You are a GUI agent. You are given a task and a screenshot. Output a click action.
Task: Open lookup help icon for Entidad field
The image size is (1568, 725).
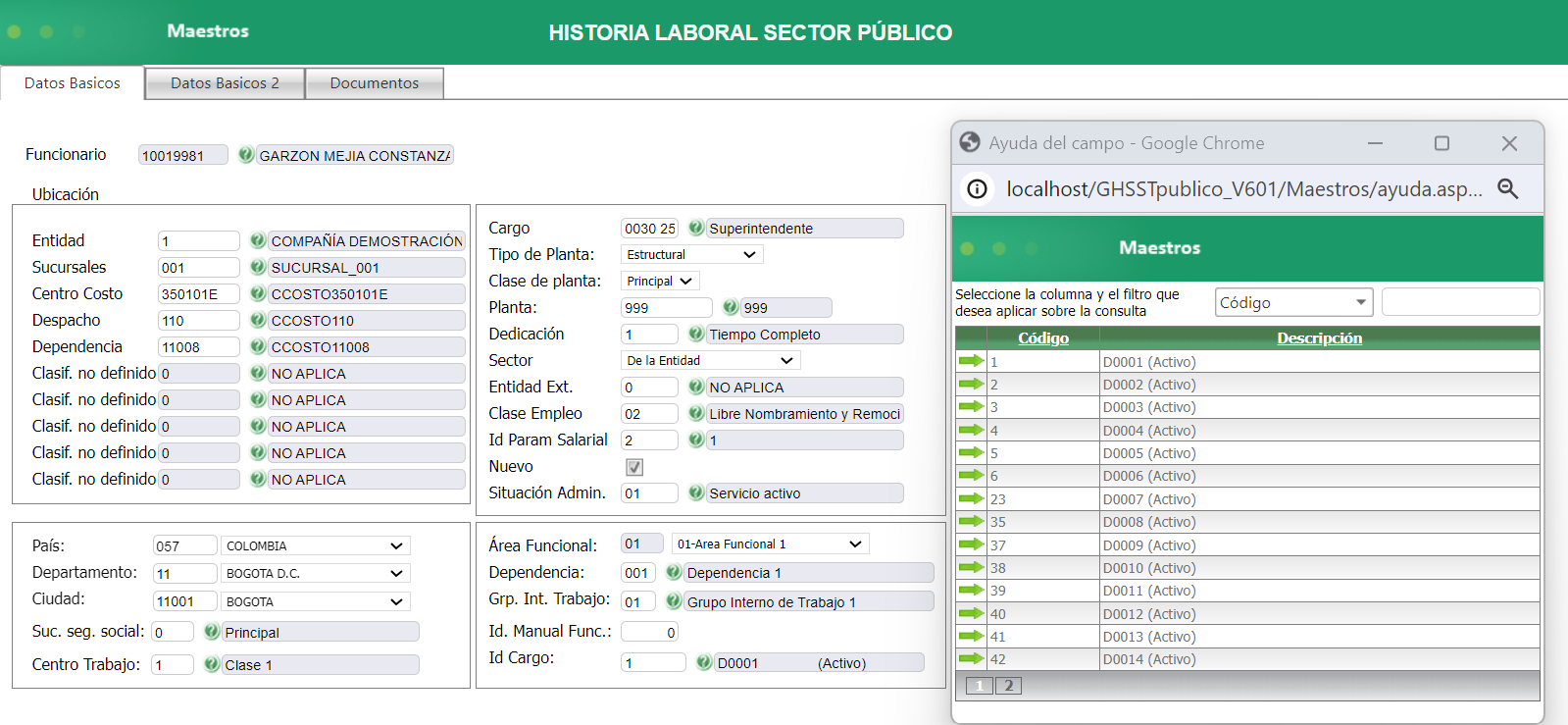pos(258,240)
